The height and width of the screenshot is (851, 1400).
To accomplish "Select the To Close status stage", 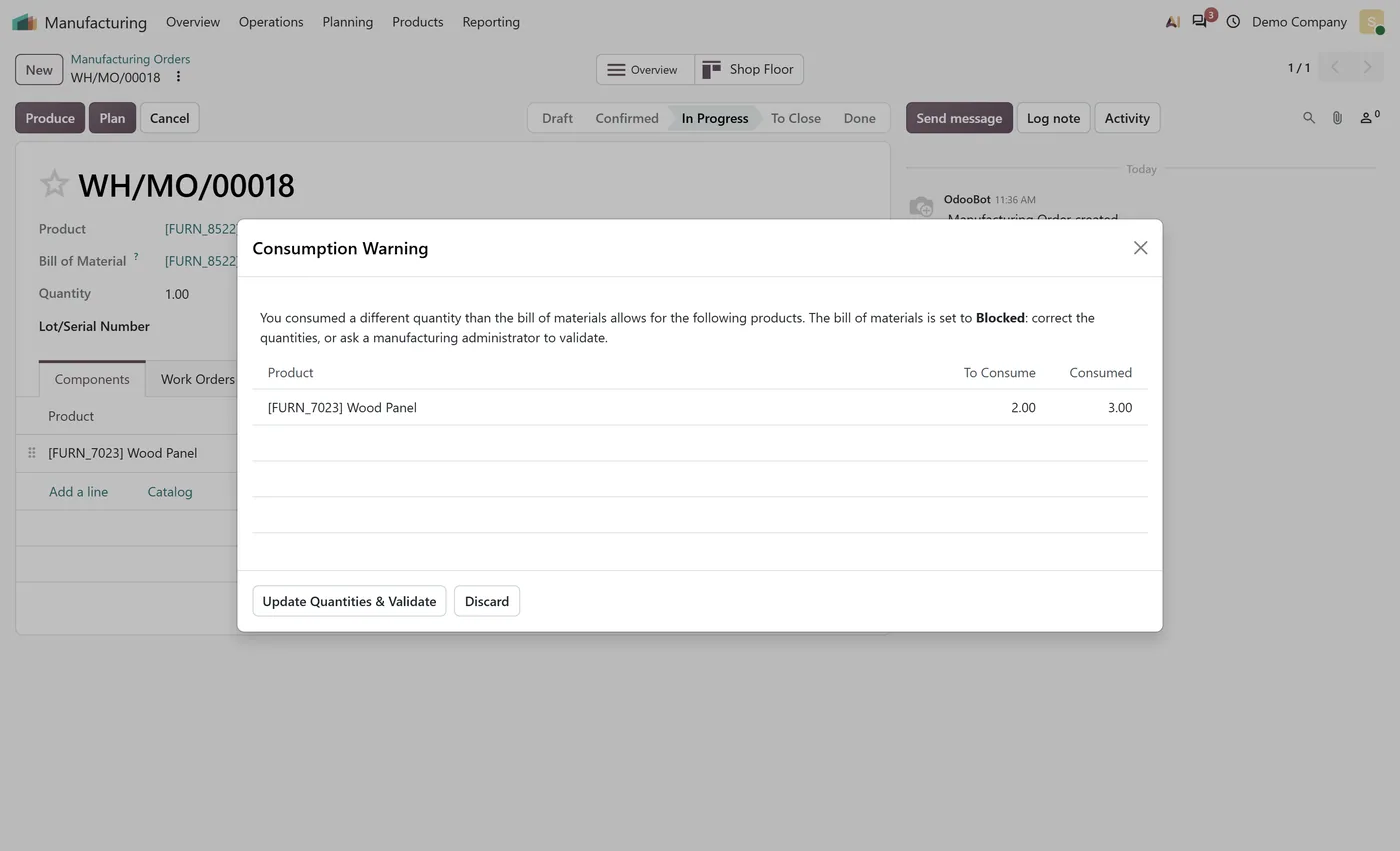I will point(796,118).
